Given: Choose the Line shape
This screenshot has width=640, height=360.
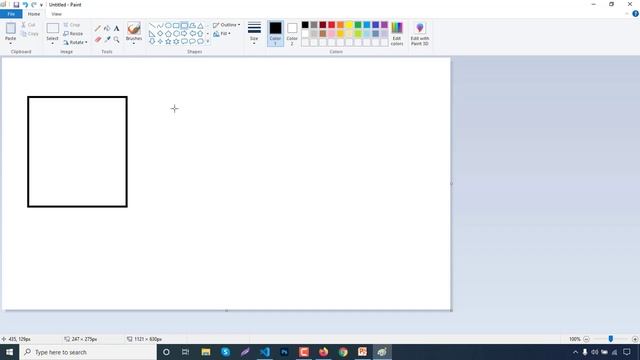Looking at the screenshot, I should click(152, 25).
